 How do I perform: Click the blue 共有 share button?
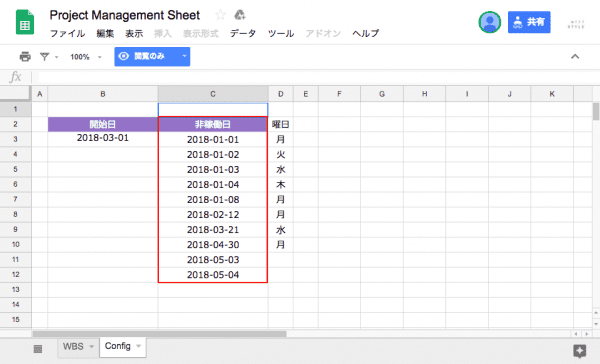(x=529, y=22)
